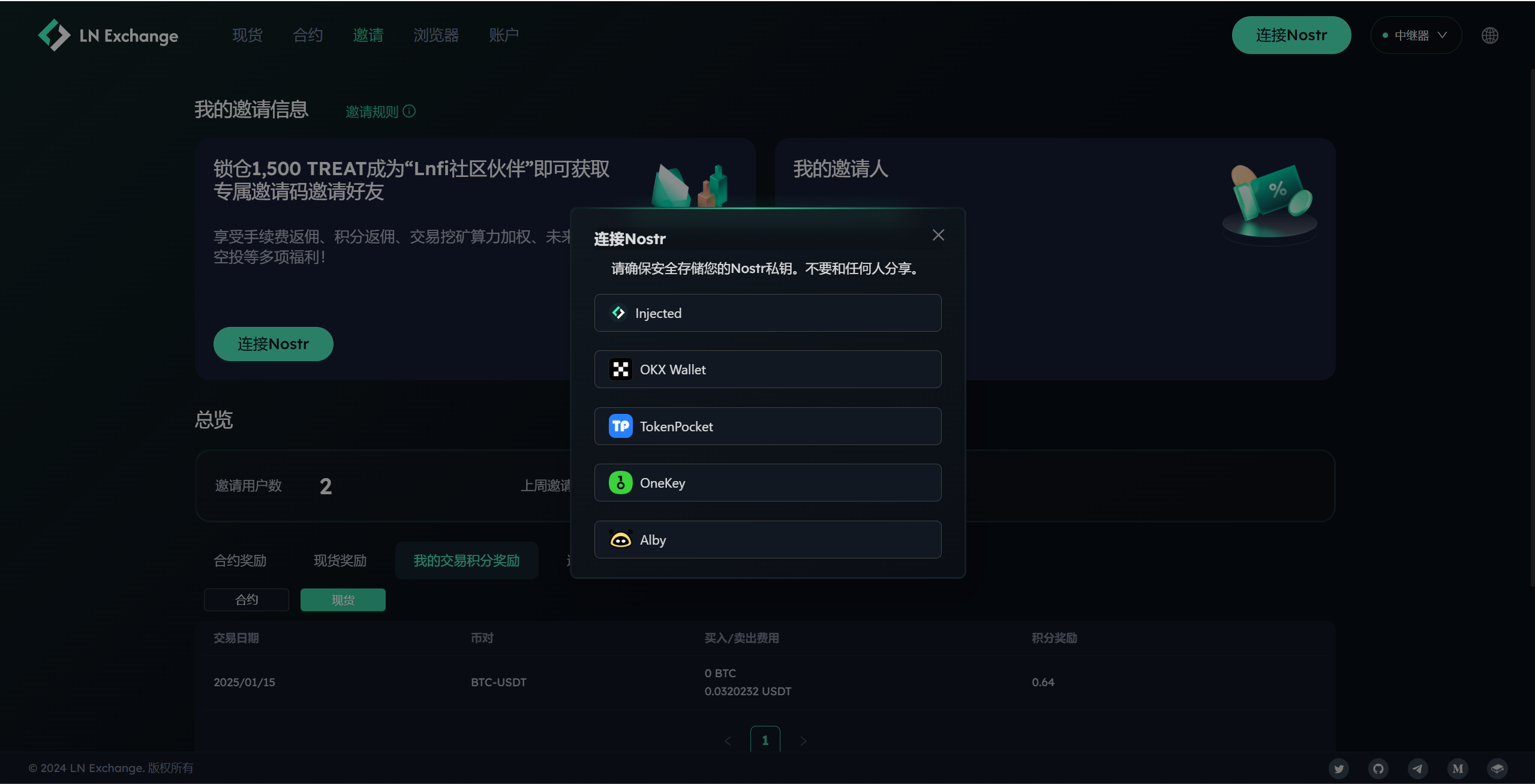This screenshot has height=784, width=1535.
Task: Choose OKX Wallet connection option
Action: (x=768, y=370)
